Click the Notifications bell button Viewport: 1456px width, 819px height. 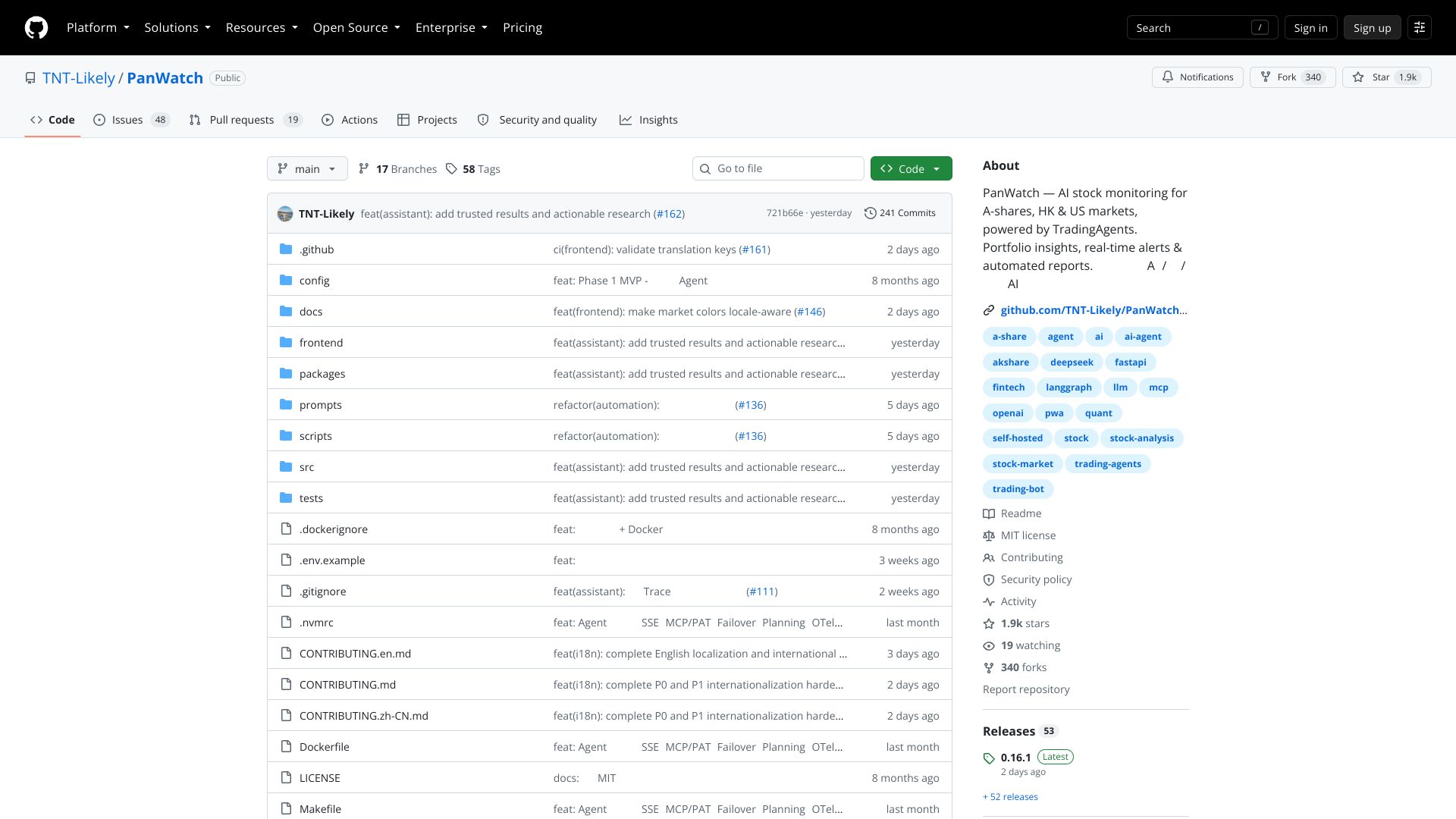pyautogui.click(x=1197, y=77)
